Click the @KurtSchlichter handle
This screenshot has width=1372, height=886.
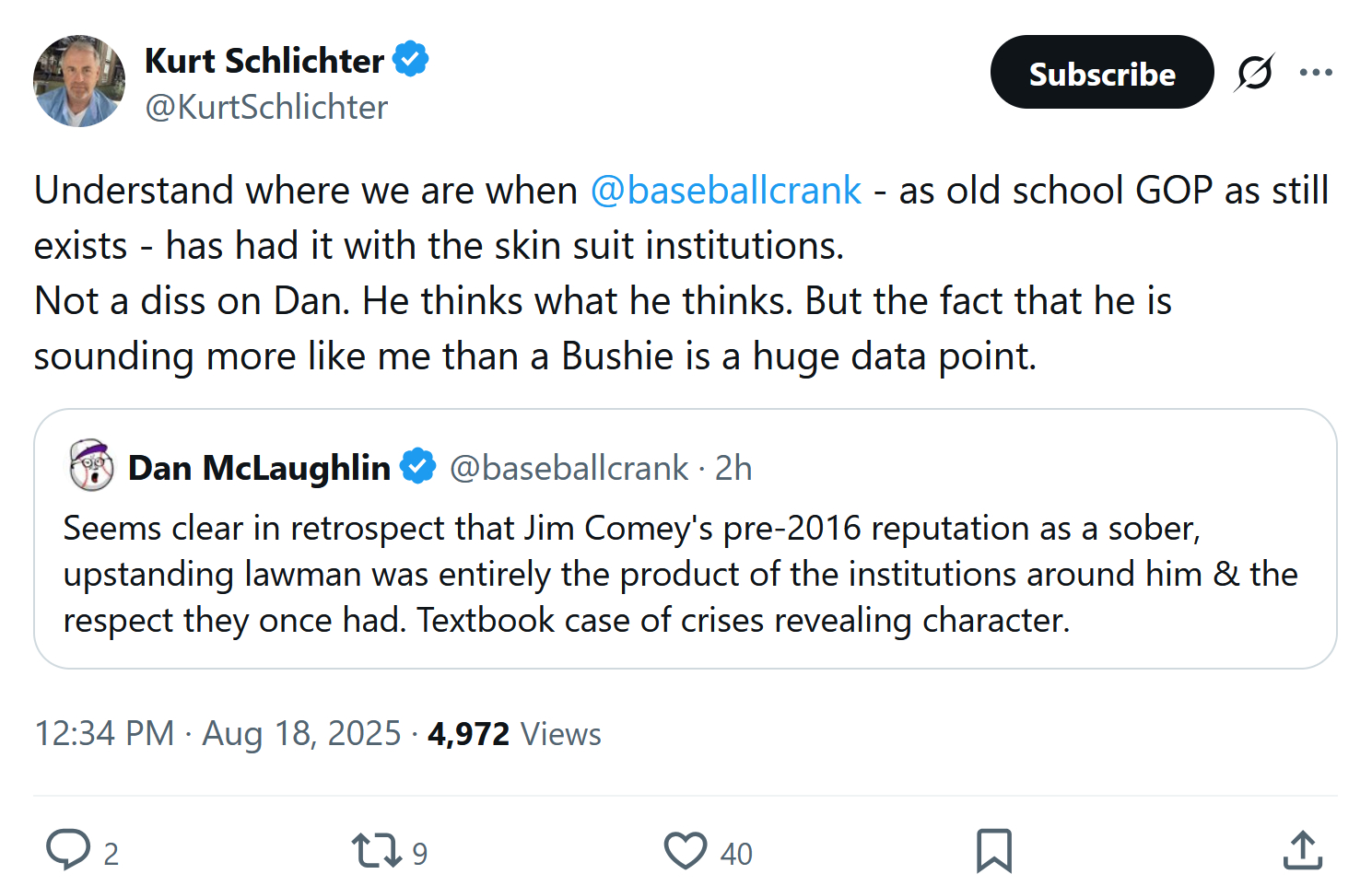(266, 108)
